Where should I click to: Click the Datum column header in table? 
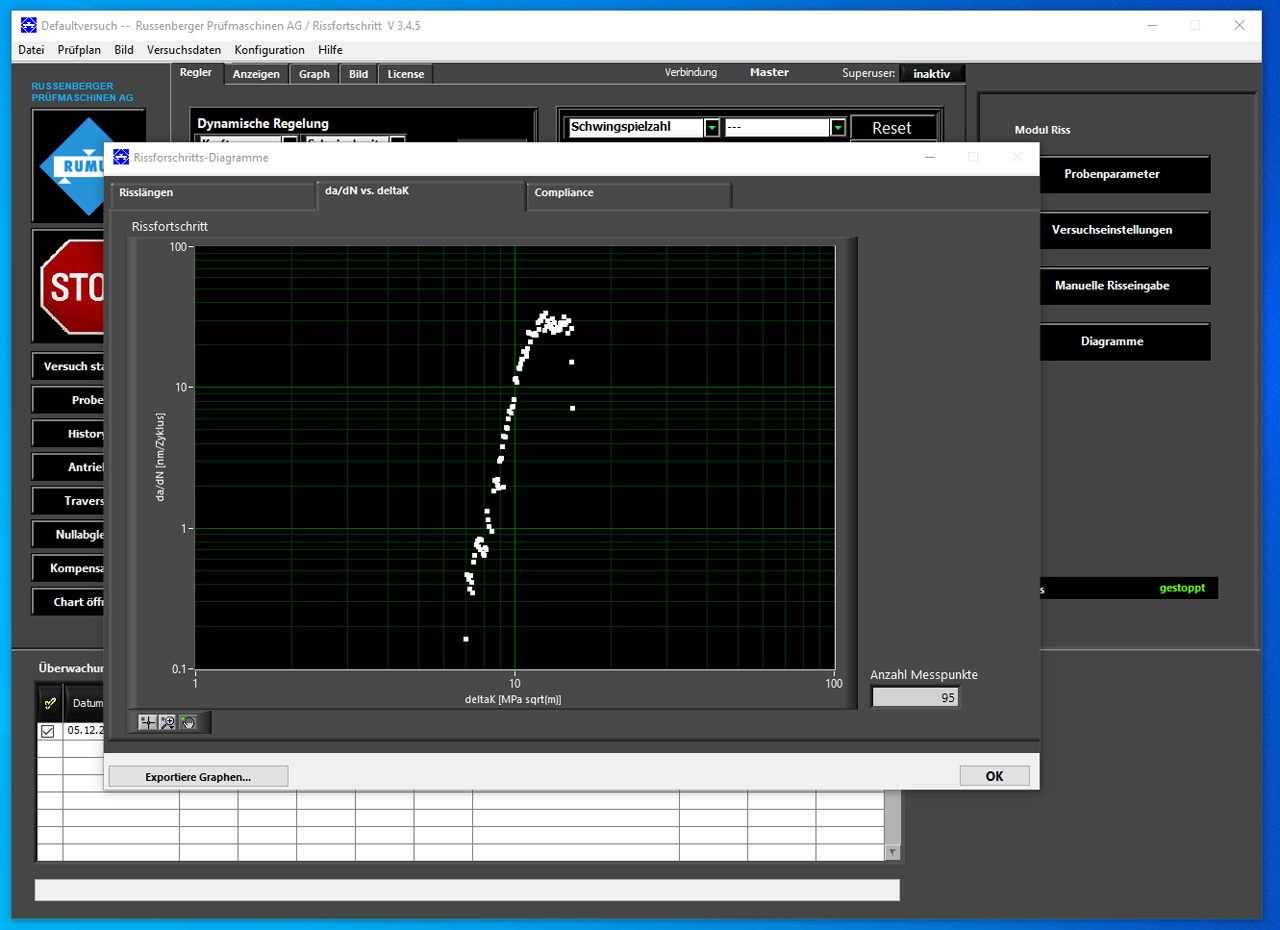click(84, 703)
